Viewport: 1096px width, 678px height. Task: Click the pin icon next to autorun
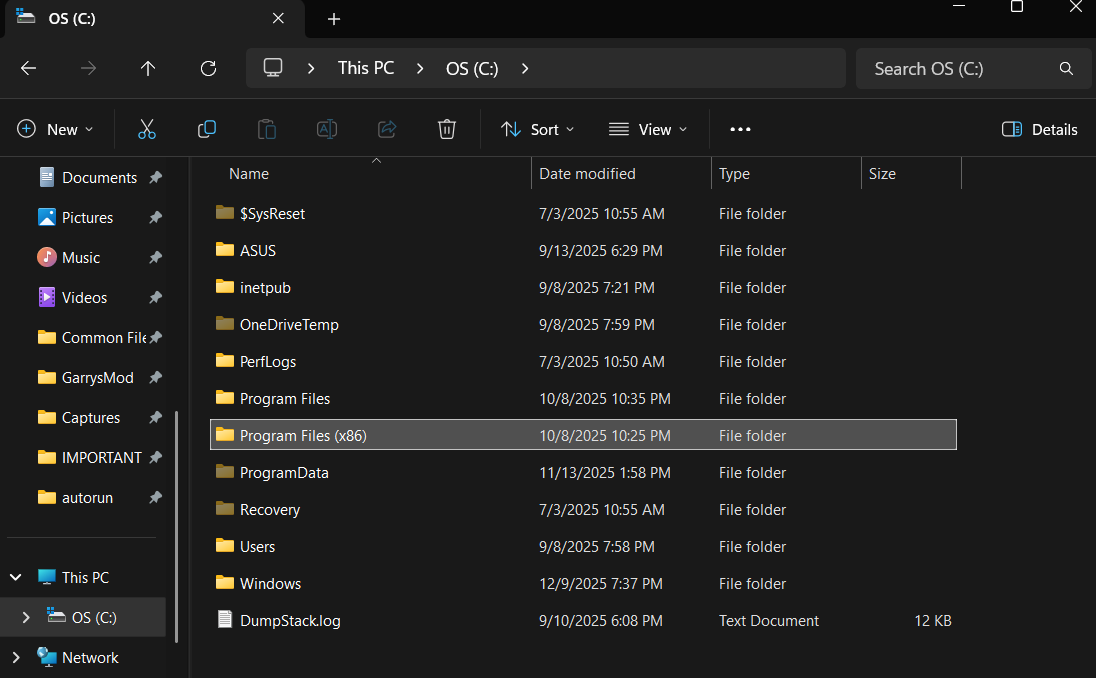click(x=155, y=498)
